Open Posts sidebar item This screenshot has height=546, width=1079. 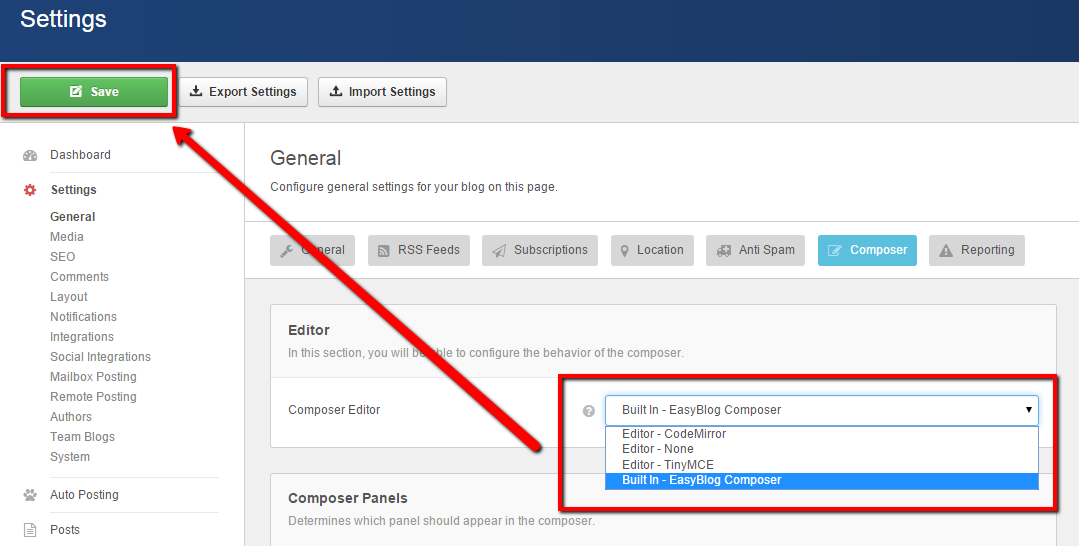pyautogui.click(x=65, y=529)
